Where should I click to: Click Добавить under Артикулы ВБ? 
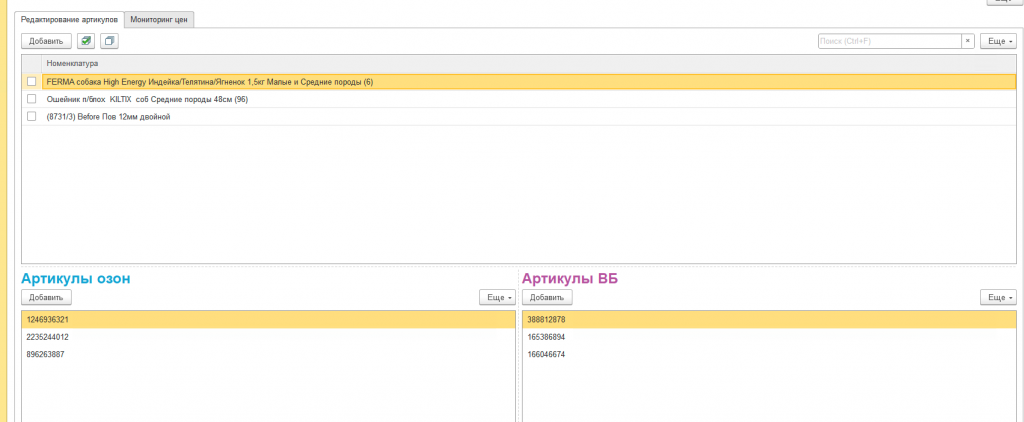547,297
